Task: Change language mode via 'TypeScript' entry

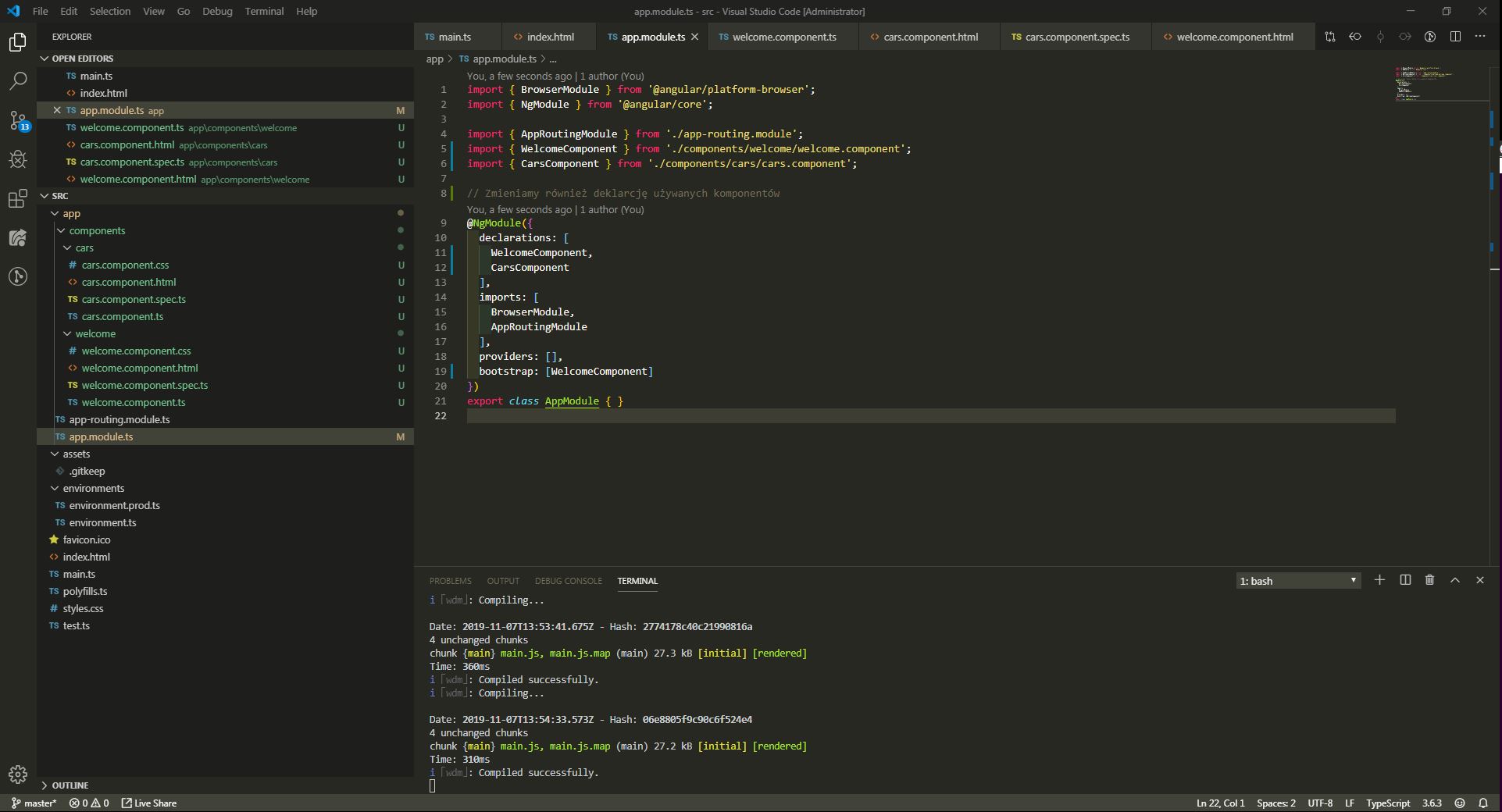Action: point(1387,803)
